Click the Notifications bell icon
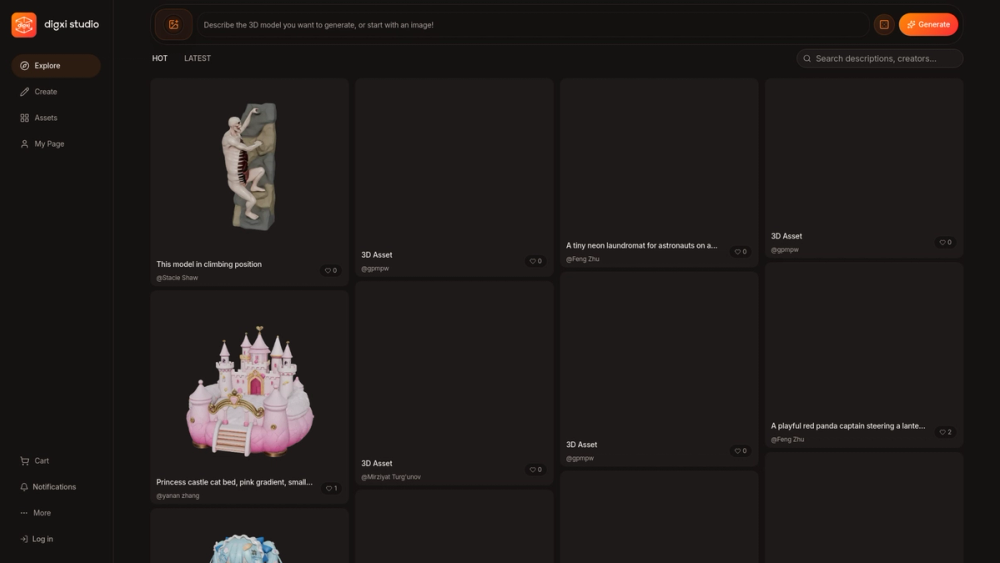This screenshot has height=563, width=1000. (24, 487)
